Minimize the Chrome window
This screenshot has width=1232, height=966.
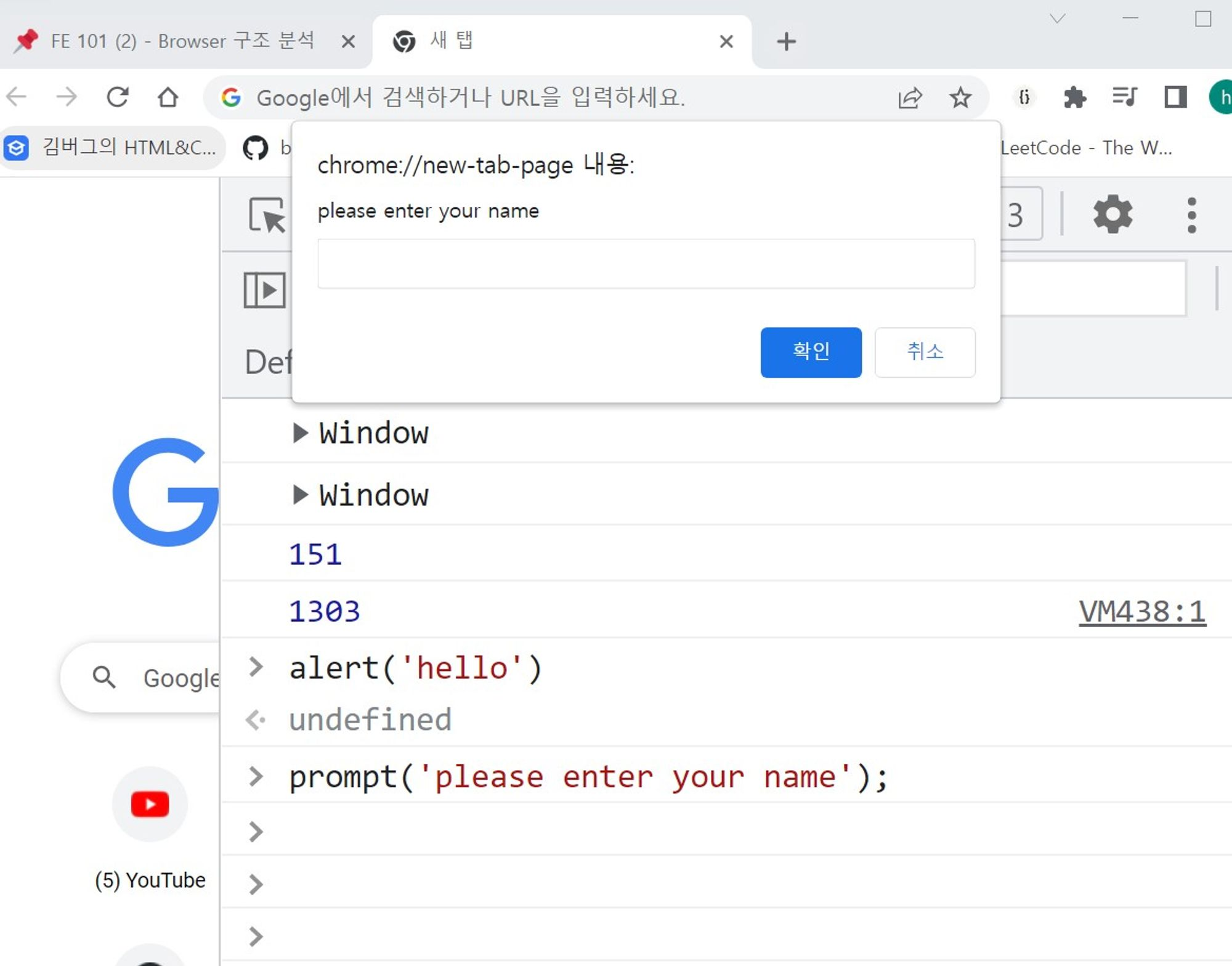(1130, 18)
